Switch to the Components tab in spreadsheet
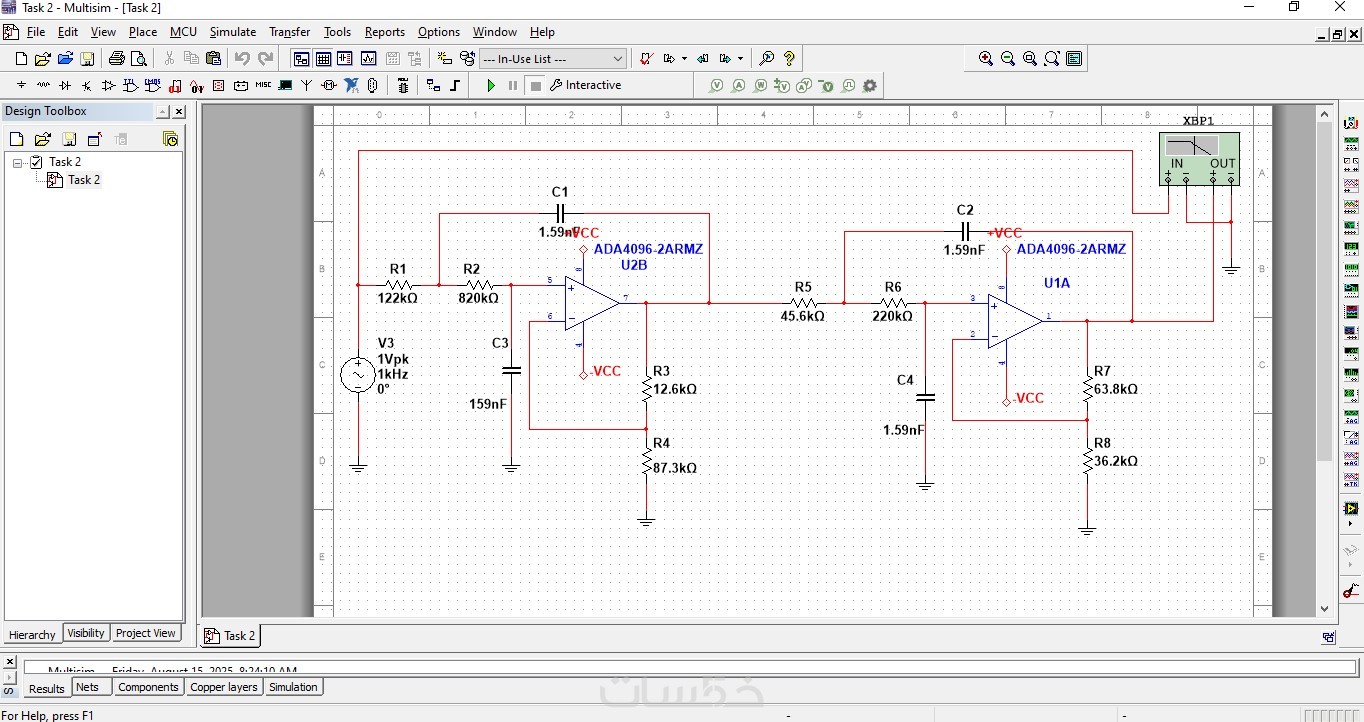The image size is (1364, 722). point(148,687)
